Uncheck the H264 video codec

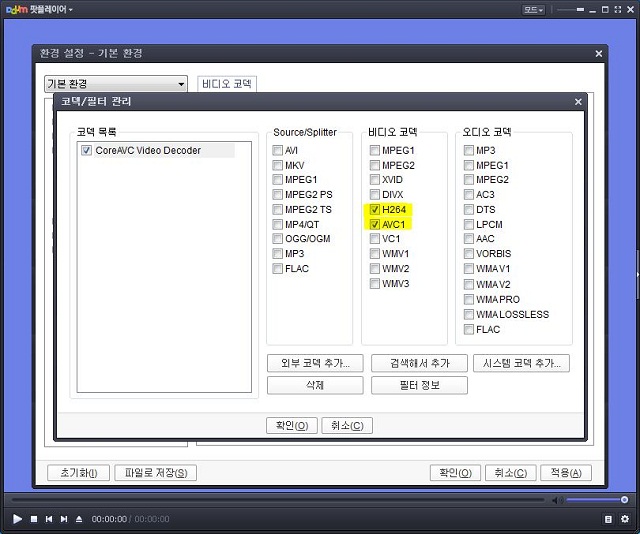tap(374, 209)
